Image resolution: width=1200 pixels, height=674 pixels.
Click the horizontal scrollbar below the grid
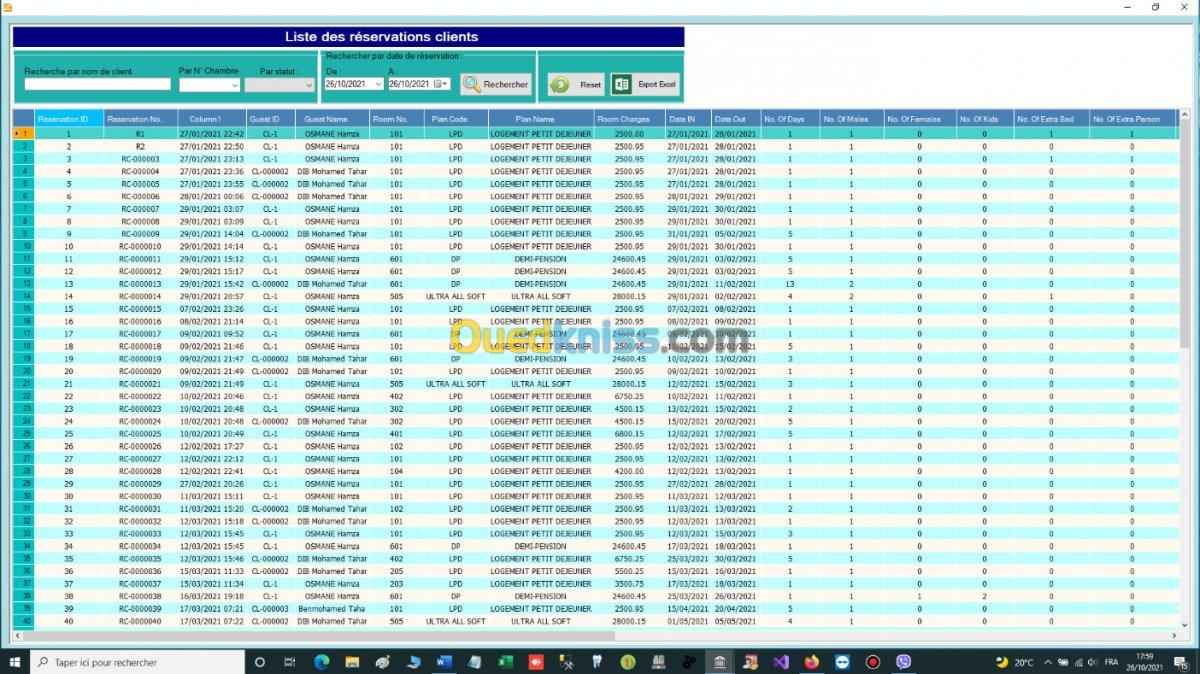594,635
